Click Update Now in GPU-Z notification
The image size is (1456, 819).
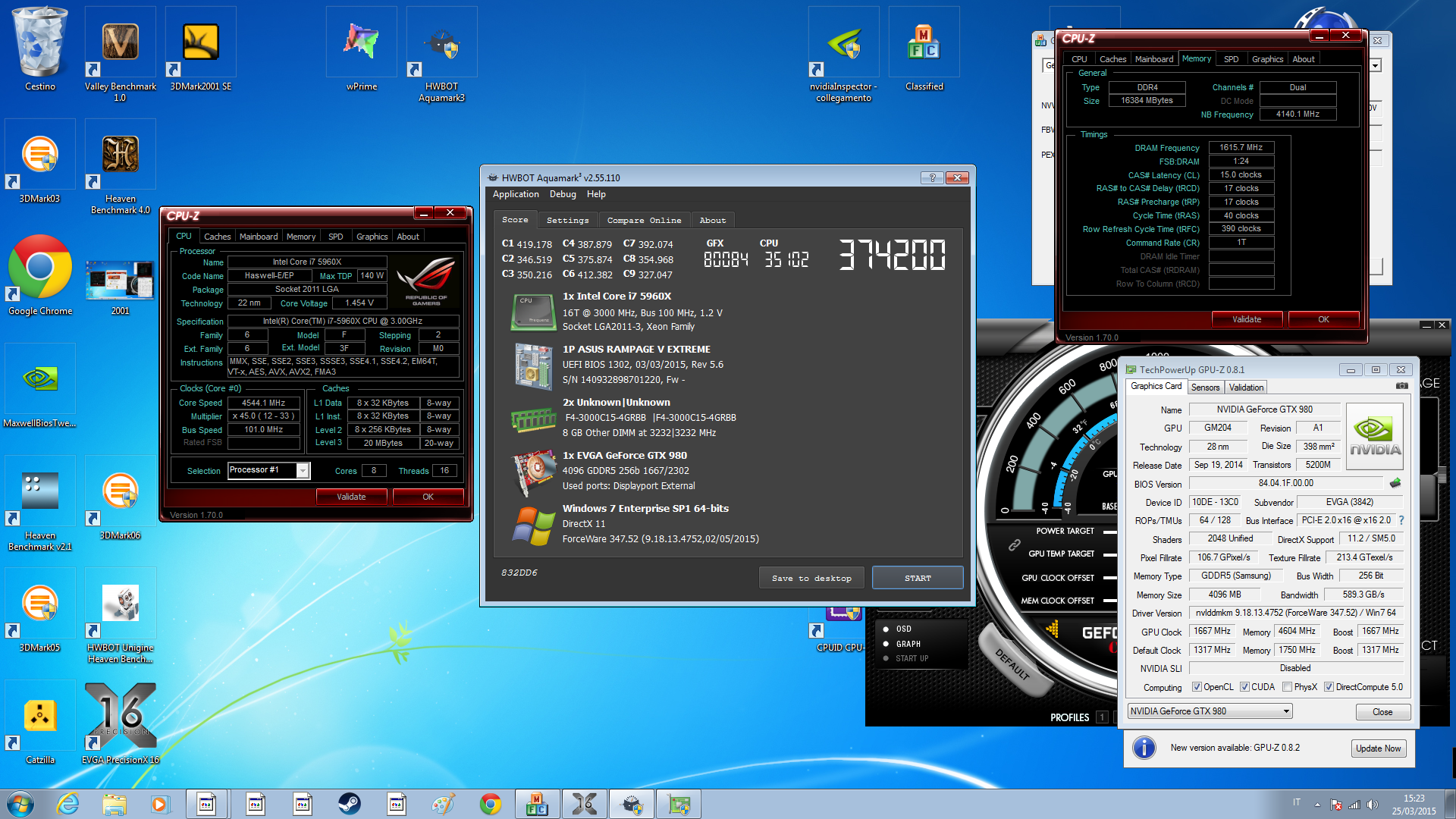coord(1378,748)
